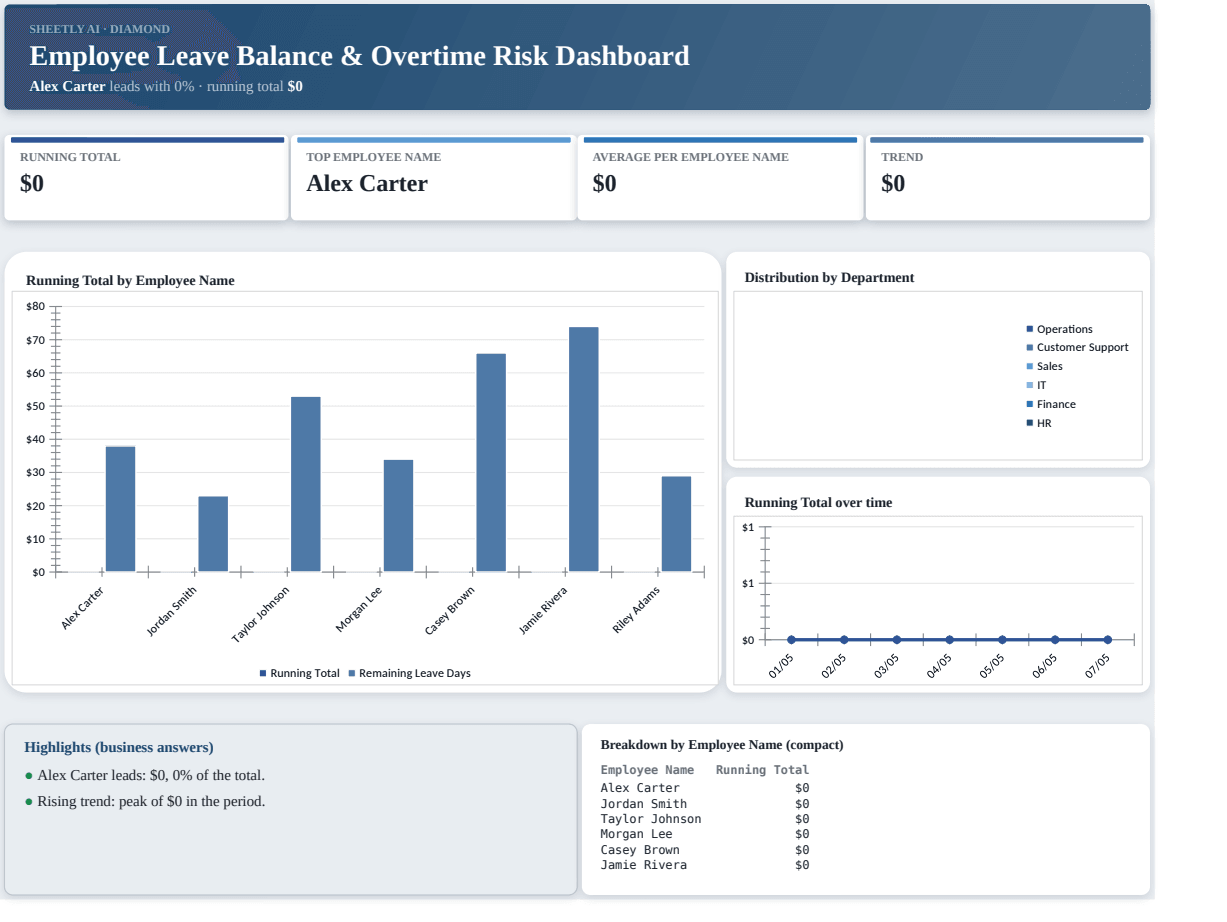Click the Operations legend color swatch
Viewport: 1227px width, 922px height.
pos(1029,329)
